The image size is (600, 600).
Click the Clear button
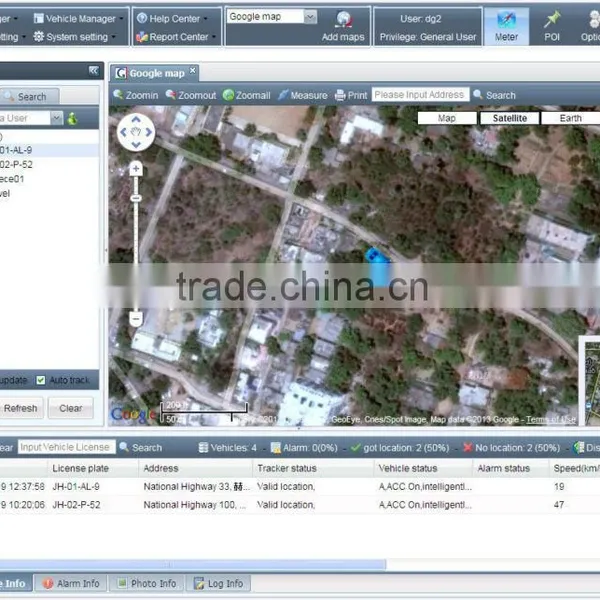pyautogui.click(x=71, y=408)
